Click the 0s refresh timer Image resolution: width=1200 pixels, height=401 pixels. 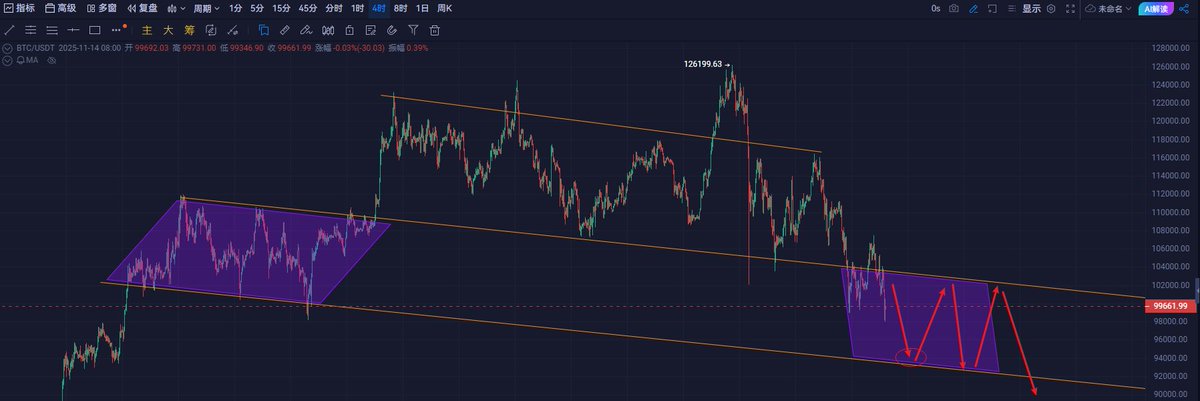click(x=936, y=8)
